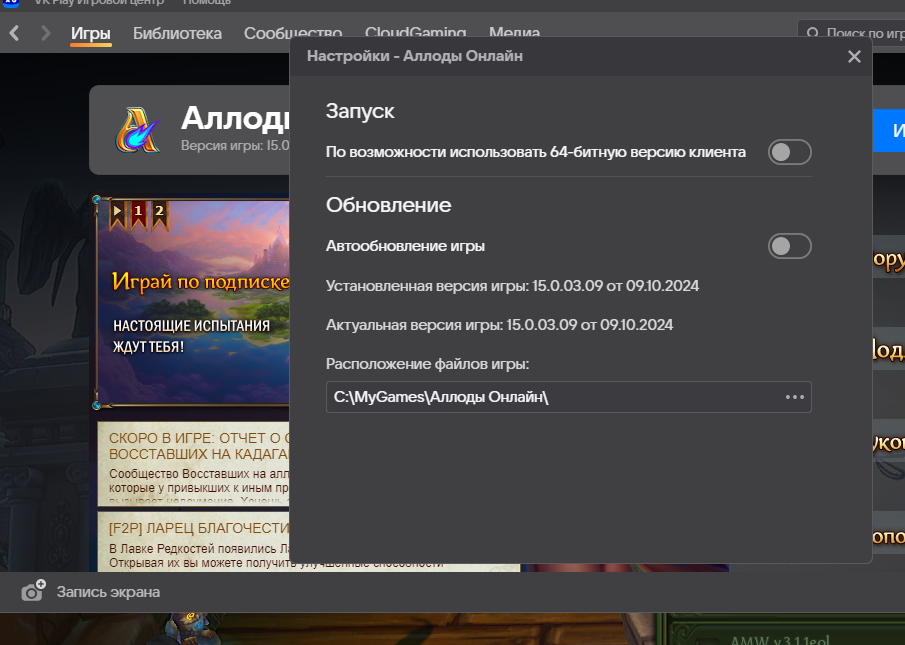Switch to the Библиотека tab

[x=177, y=33]
